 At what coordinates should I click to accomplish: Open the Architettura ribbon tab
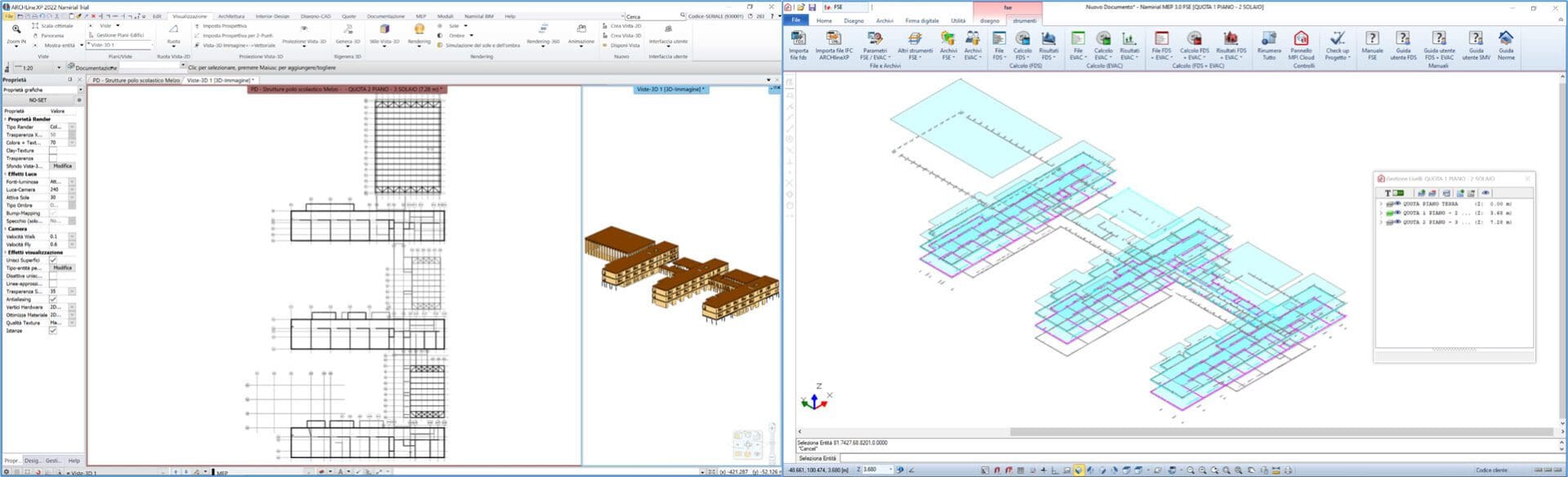click(231, 16)
